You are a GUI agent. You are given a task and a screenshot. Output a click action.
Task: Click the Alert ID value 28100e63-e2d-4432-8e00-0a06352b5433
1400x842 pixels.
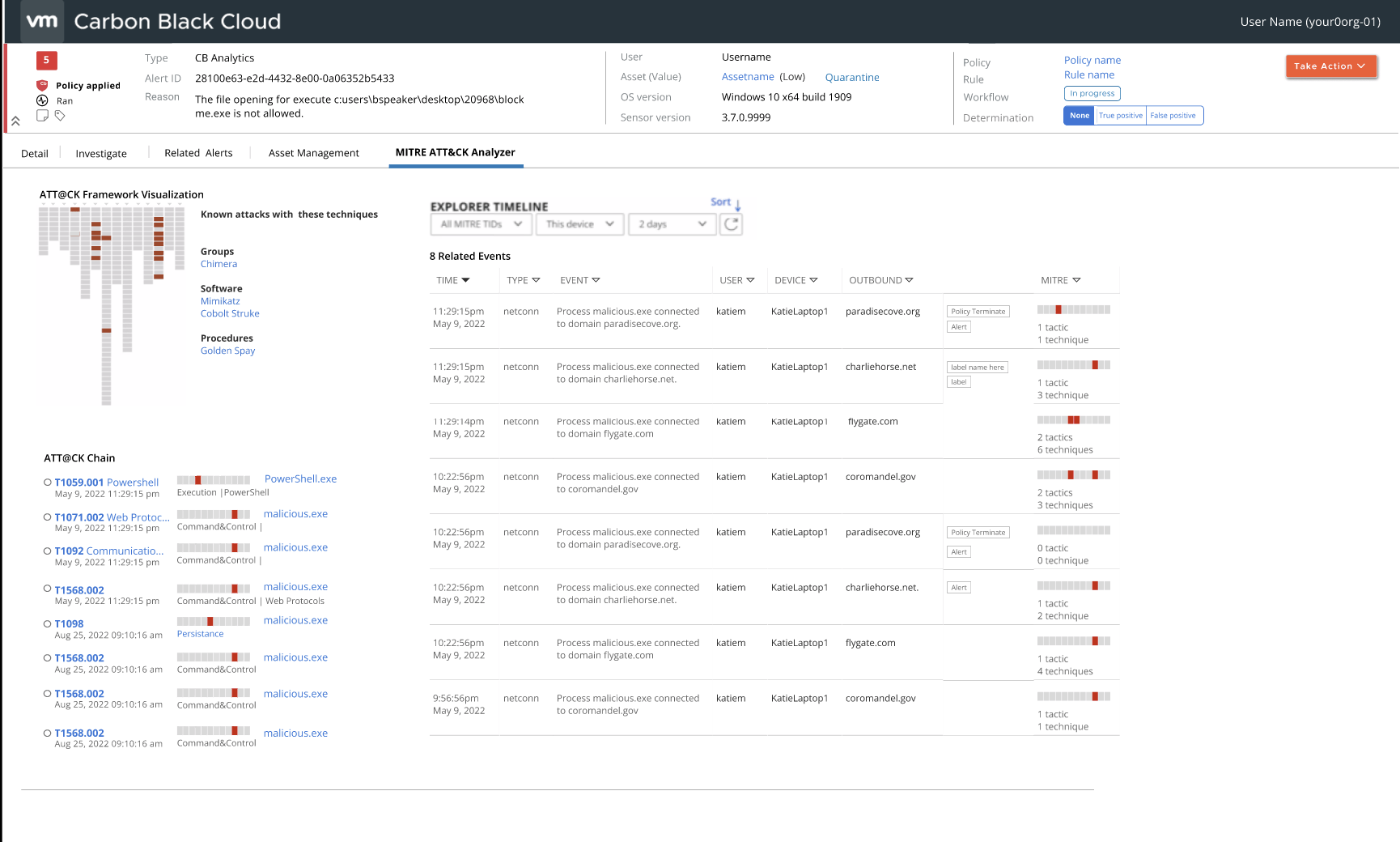tap(295, 78)
